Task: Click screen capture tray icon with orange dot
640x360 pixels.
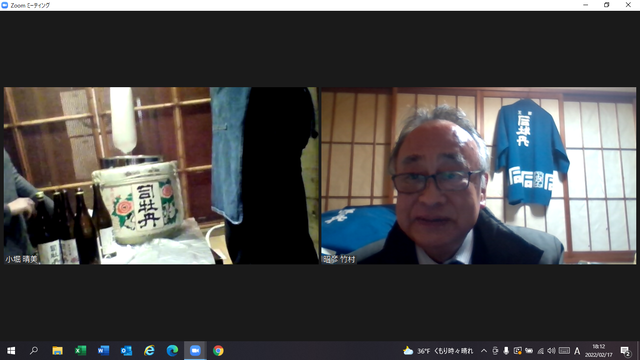Action: click(x=518, y=351)
